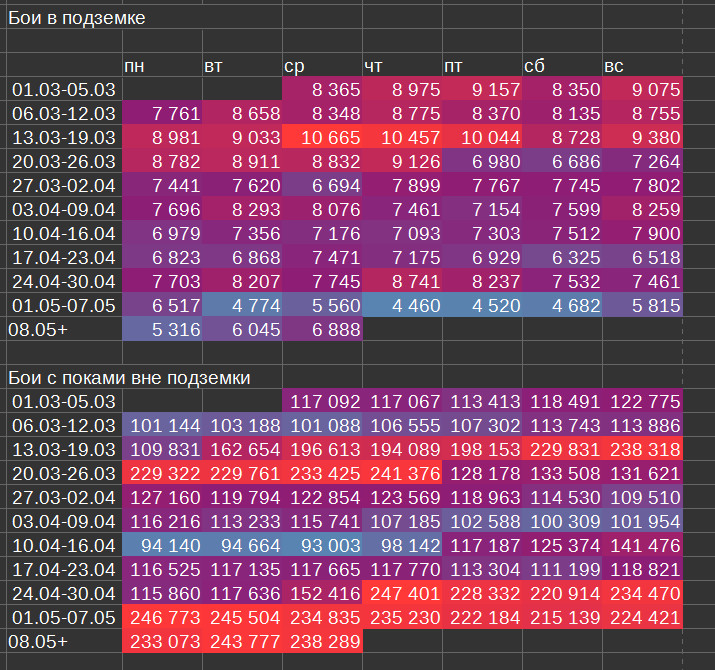Select cell with value 215 139
715x670 pixels.
[562, 618]
